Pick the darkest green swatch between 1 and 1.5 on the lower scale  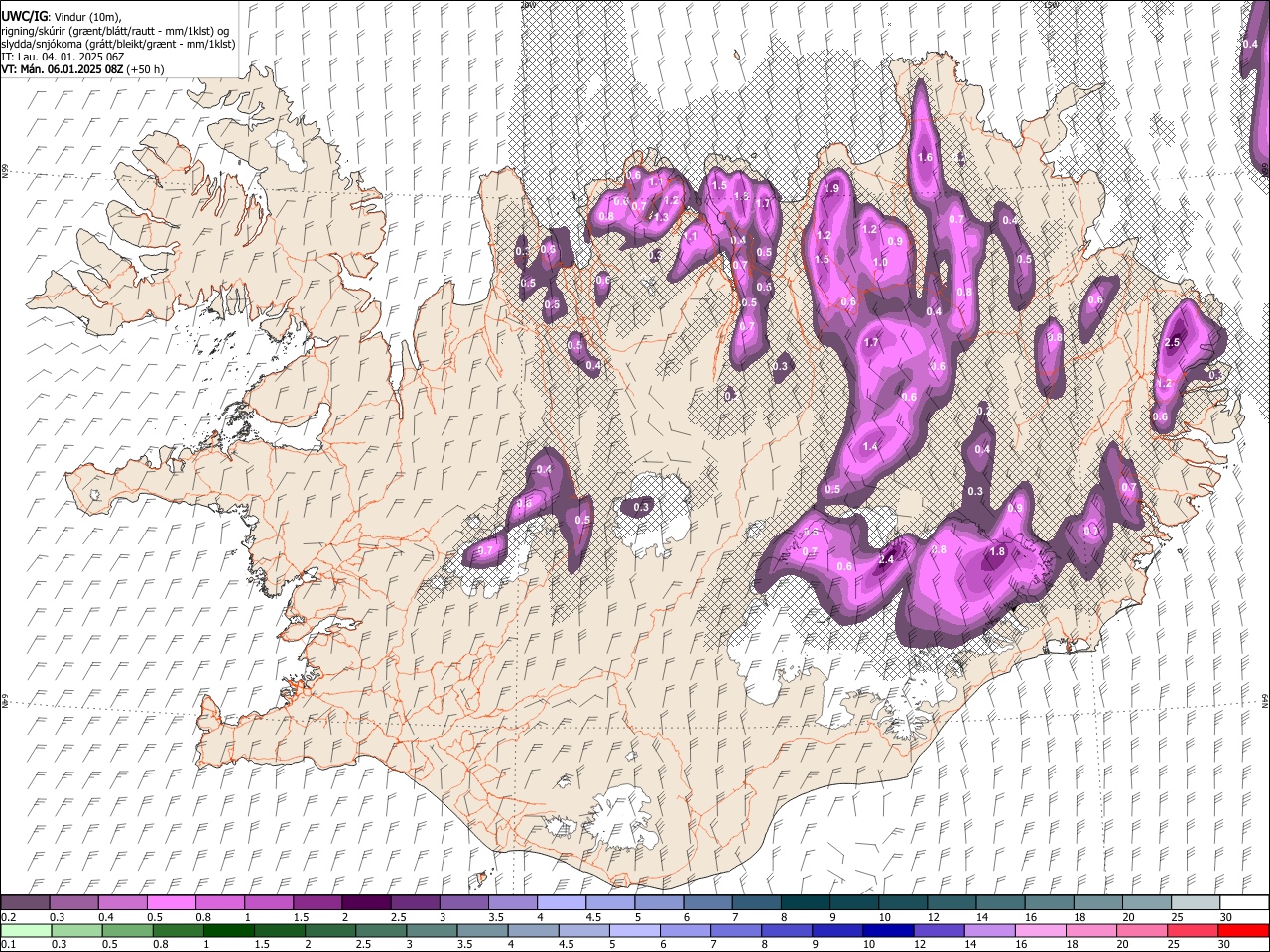tap(228, 930)
